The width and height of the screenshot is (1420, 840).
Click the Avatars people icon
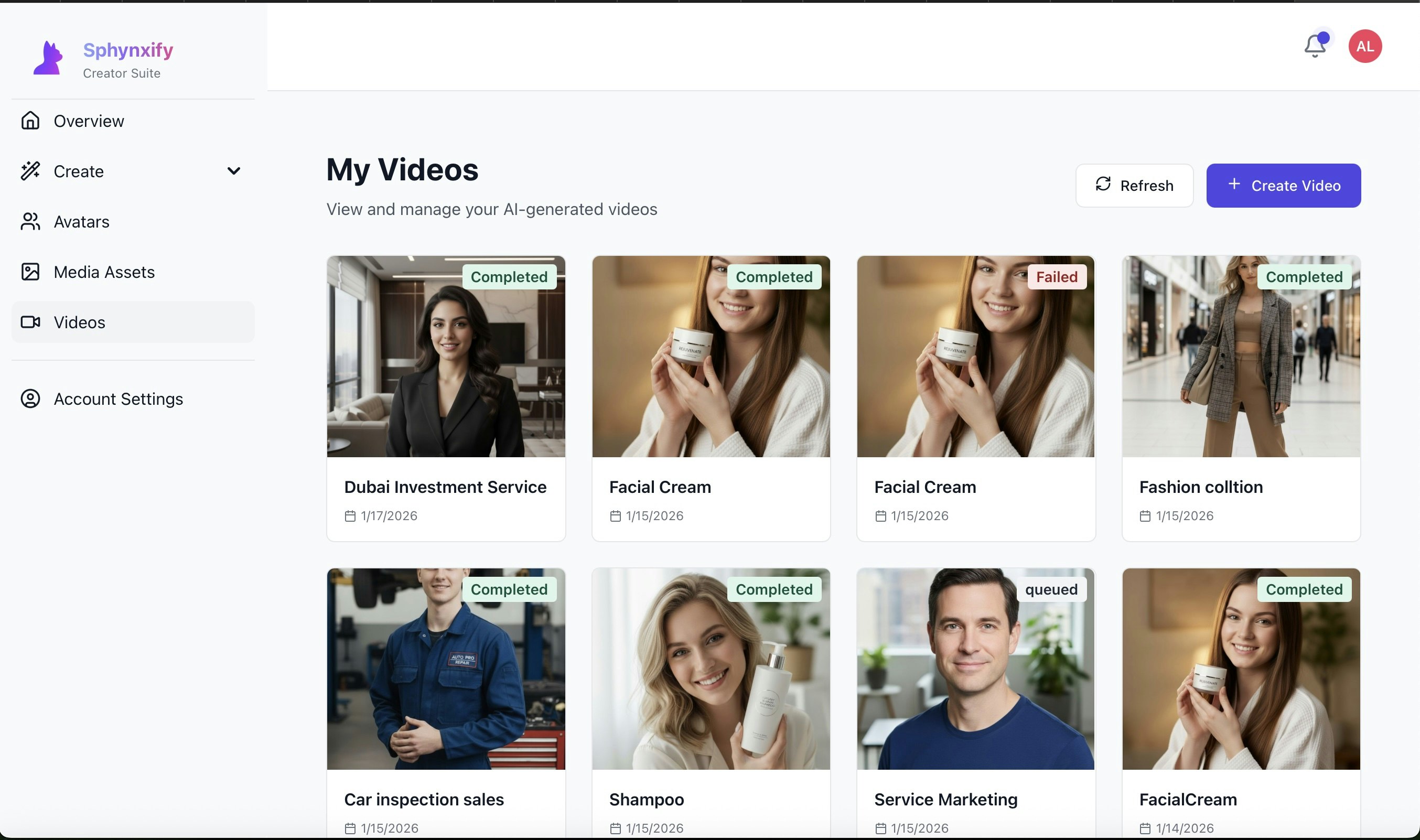[30, 221]
